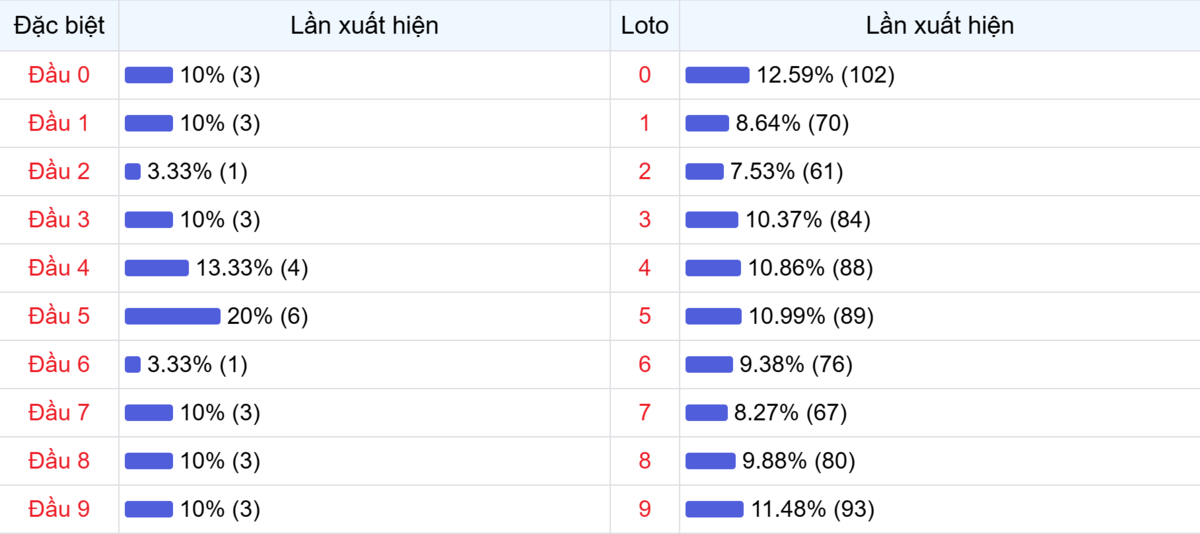The image size is (1200, 534).
Task: Click the 'Lần xuất hiện' header next to Loto
Action: click(939, 26)
